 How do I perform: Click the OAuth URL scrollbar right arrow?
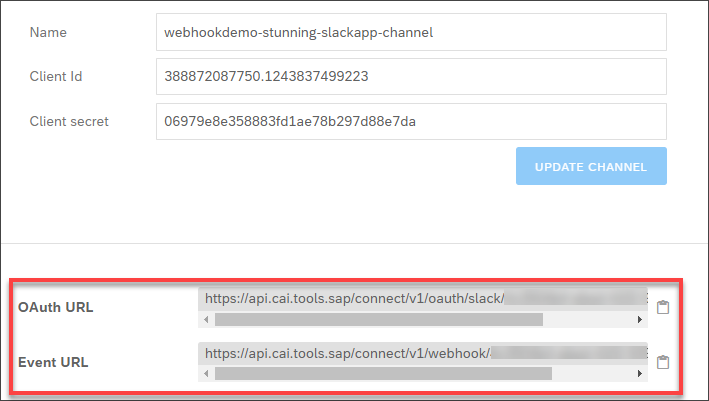pos(640,320)
